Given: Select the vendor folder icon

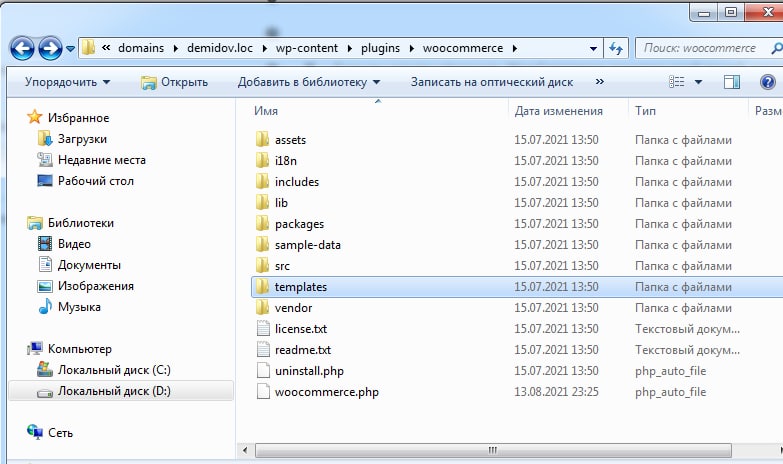Looking at the screenshot, I should tap(262, 307).
